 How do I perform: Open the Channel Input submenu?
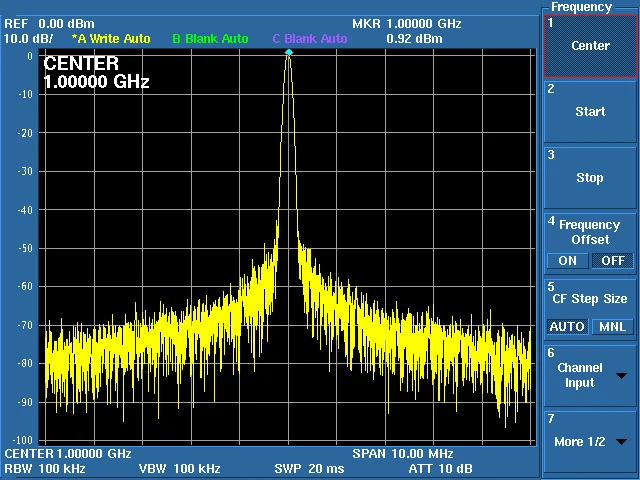click(x=590, y=376)
